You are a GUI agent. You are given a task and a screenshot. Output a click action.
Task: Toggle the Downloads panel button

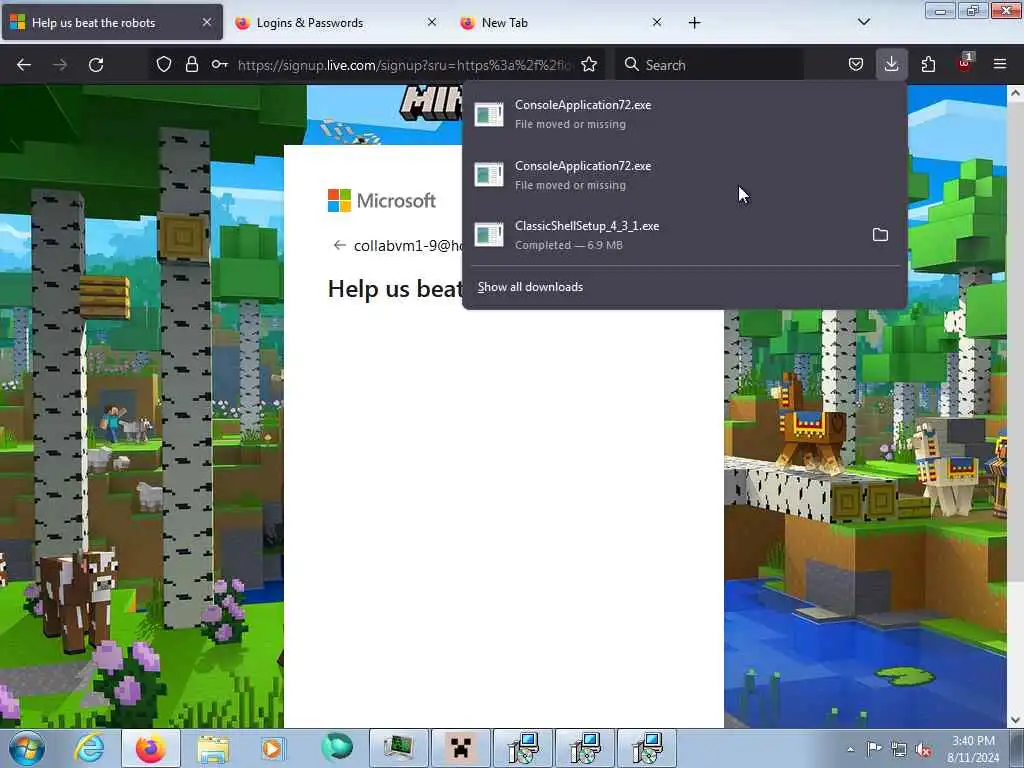click(891, 64)
